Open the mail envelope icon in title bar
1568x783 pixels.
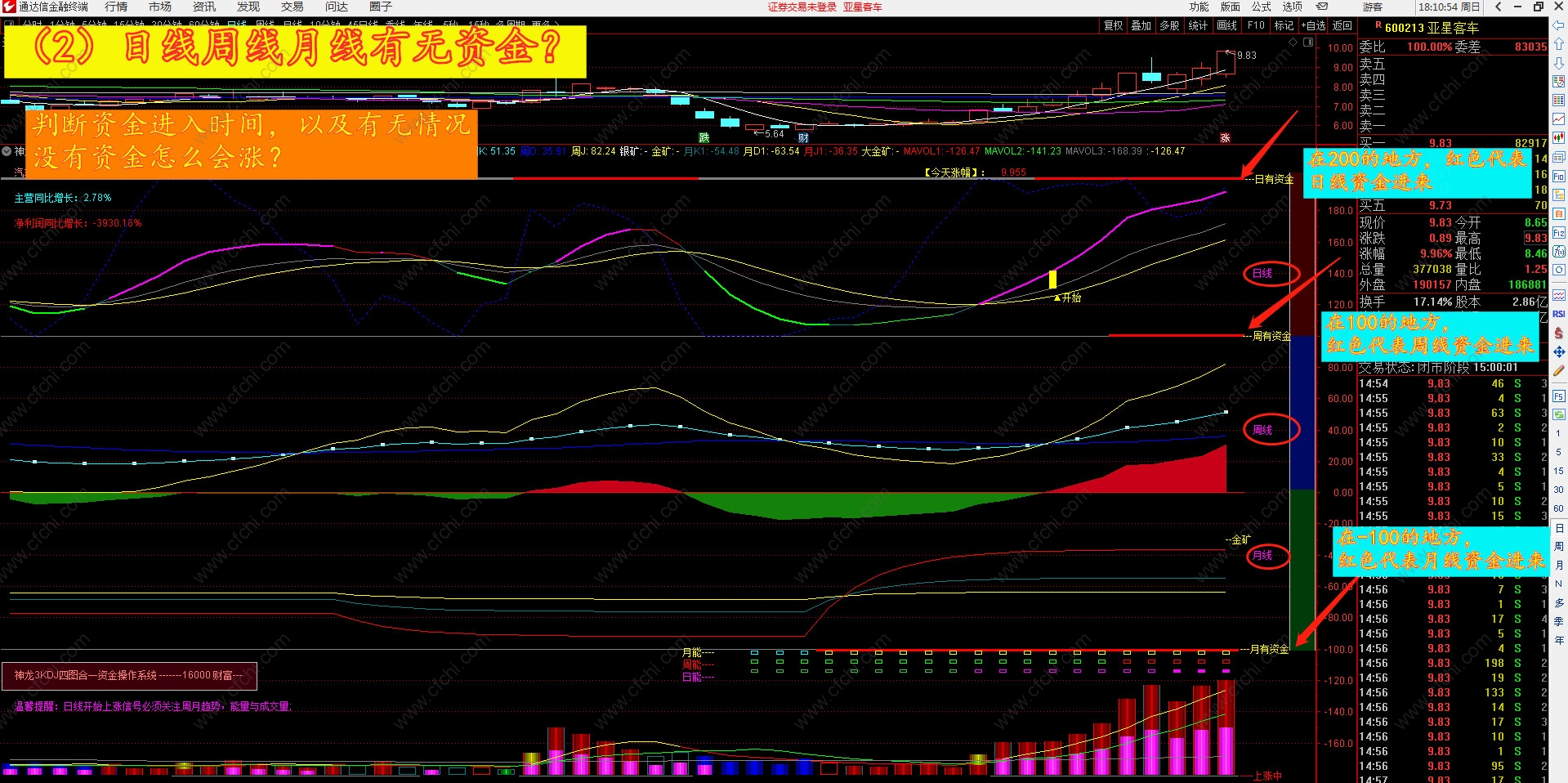click(x=1321, y=7)
